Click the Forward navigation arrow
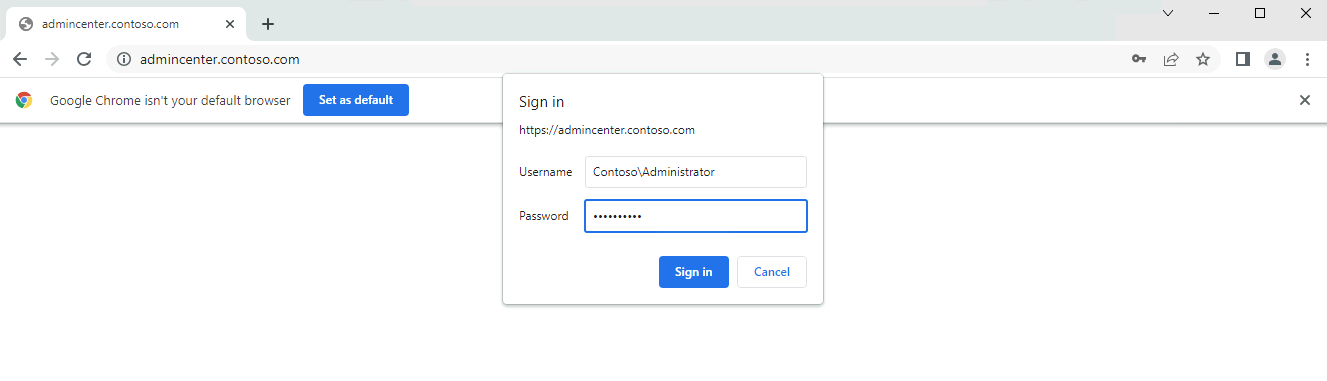 [52, 59]
